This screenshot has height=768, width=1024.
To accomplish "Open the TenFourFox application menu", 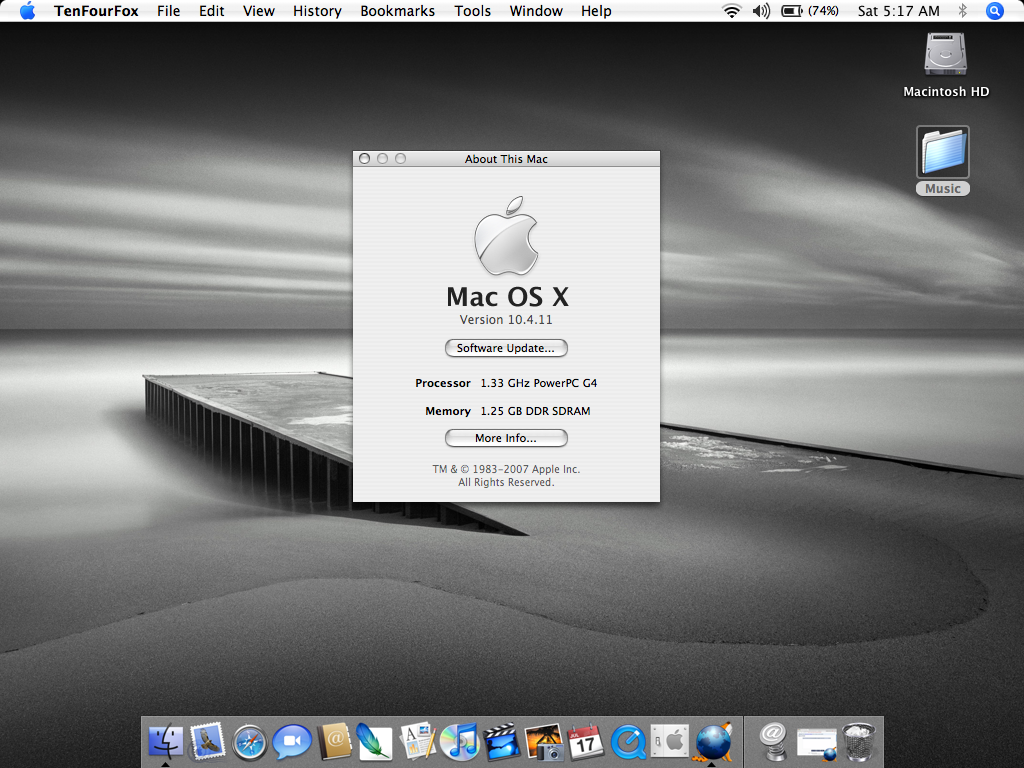I will pos(96,11).
